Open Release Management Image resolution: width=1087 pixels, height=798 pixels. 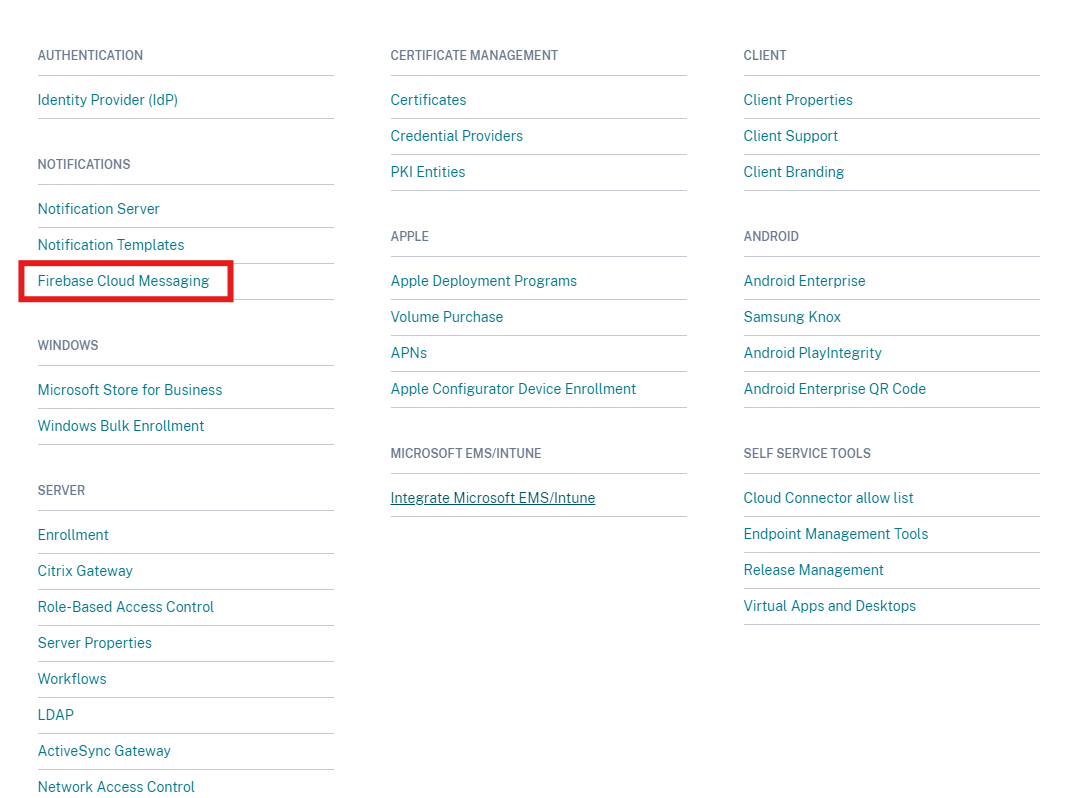[x=813, y=570]
